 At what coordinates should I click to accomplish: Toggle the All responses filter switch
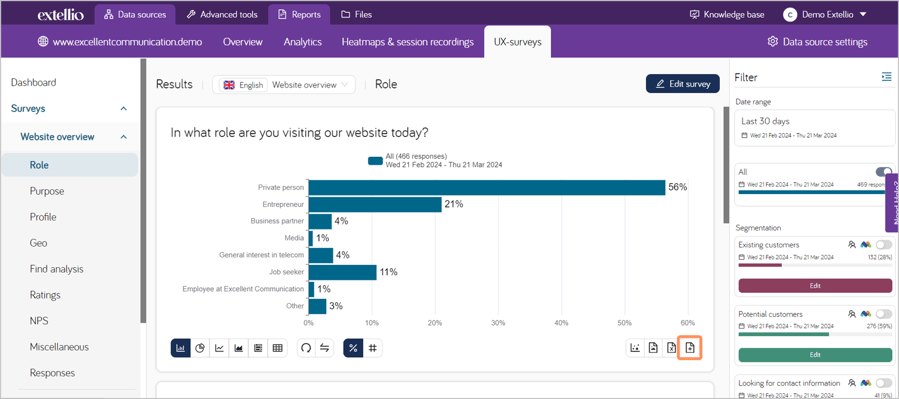tap(884, 172)
